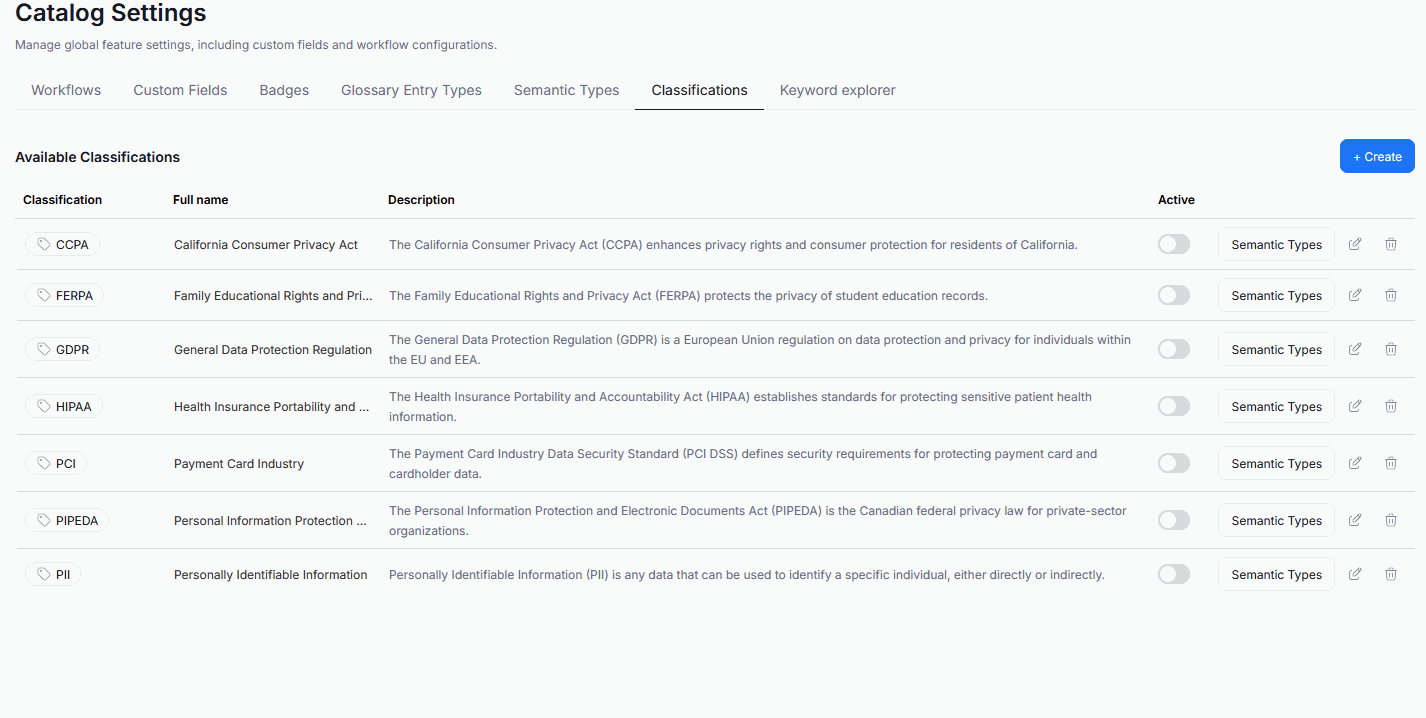The height and width of the screenshot is (718, 1426).
Task: Open Semantic Types for the FERPA row
Action: 1276,296
